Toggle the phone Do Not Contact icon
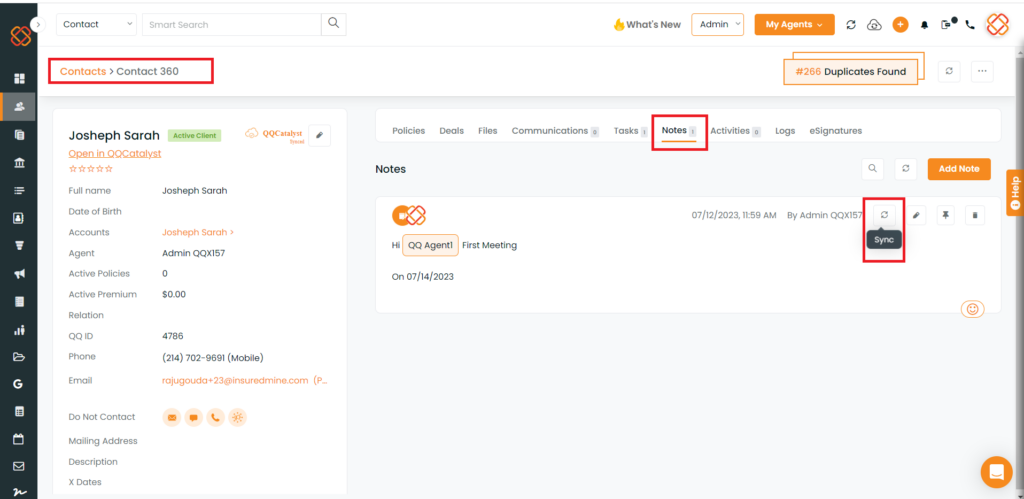The image size is (1024, 499). click(x=215, y=418)
